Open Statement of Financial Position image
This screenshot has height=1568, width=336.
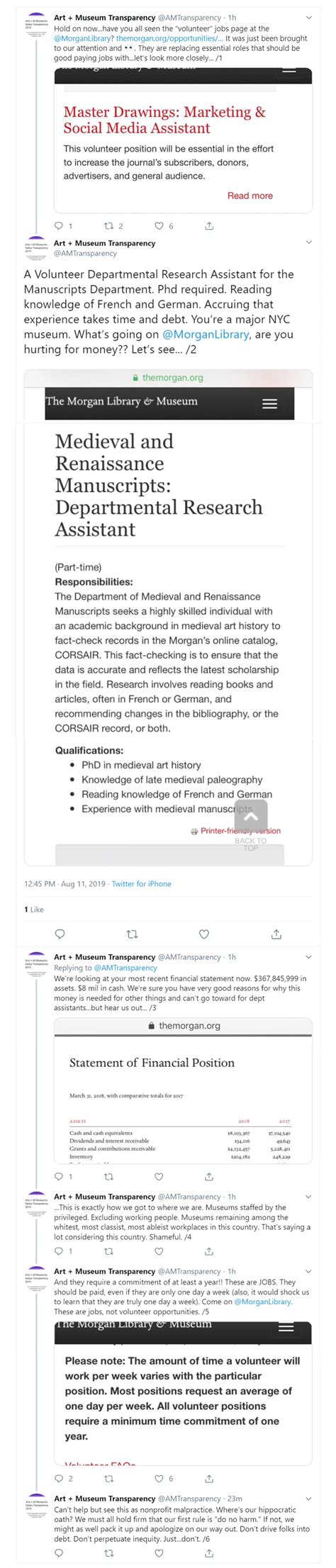click(x=183, y=1092)
